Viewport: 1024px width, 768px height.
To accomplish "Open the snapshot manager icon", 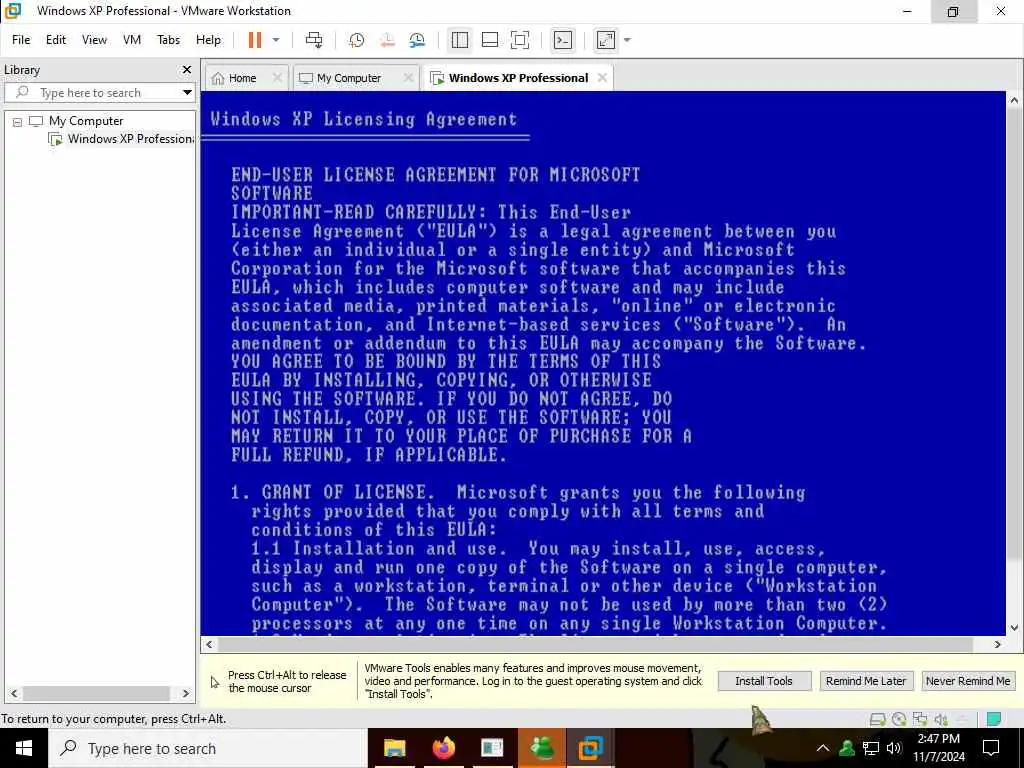I will (x=417, y=40).
